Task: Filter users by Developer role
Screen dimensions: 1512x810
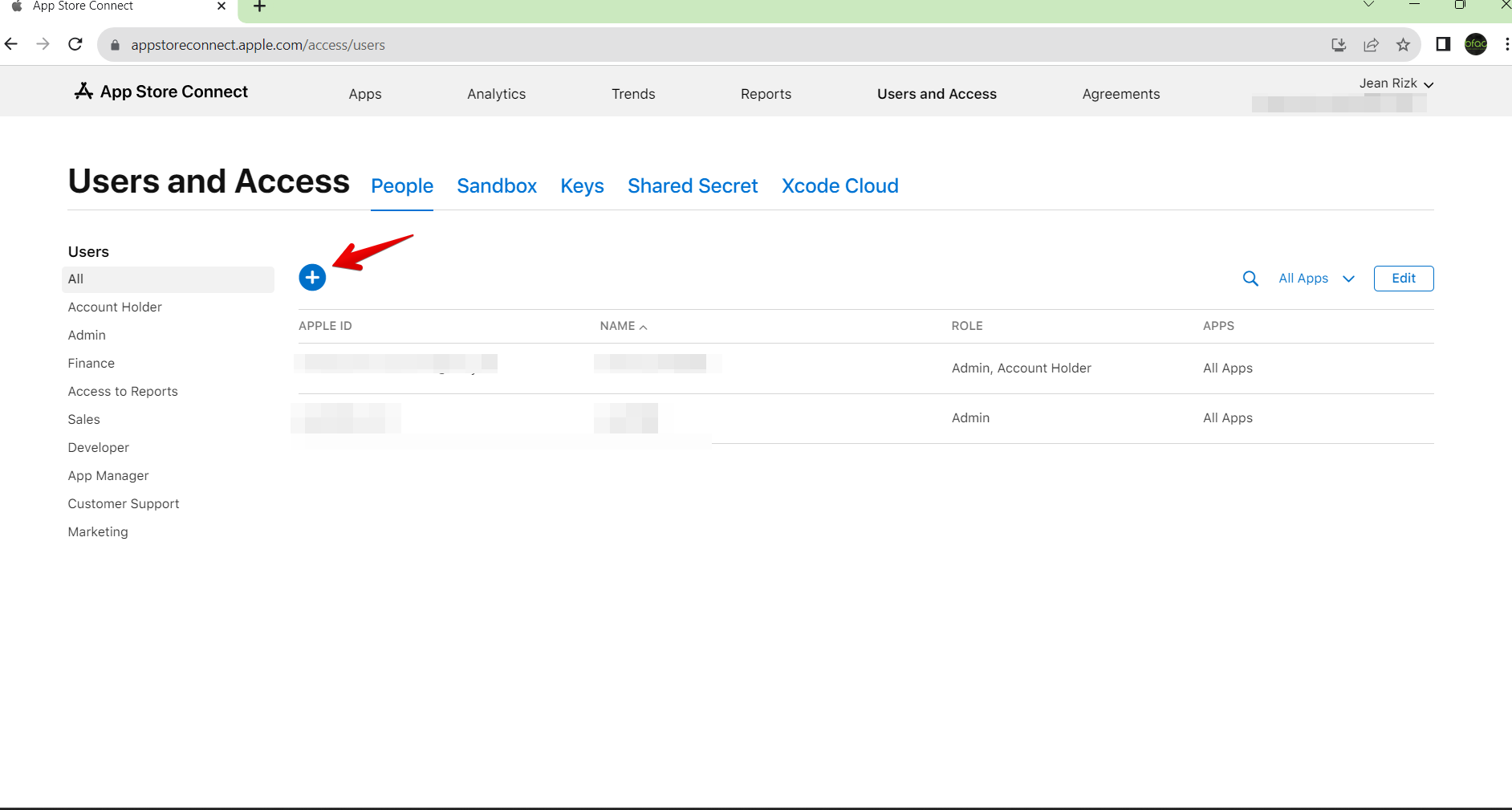Action: tap(99, 447)
